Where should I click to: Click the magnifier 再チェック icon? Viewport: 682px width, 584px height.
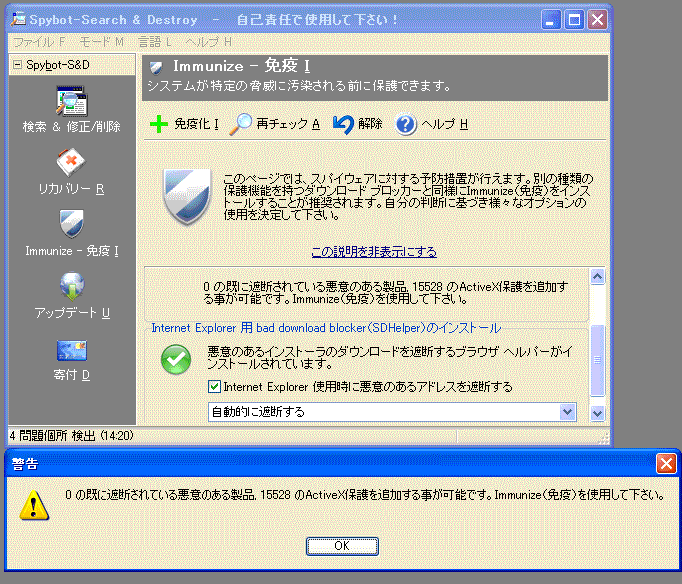coord(241,124)
